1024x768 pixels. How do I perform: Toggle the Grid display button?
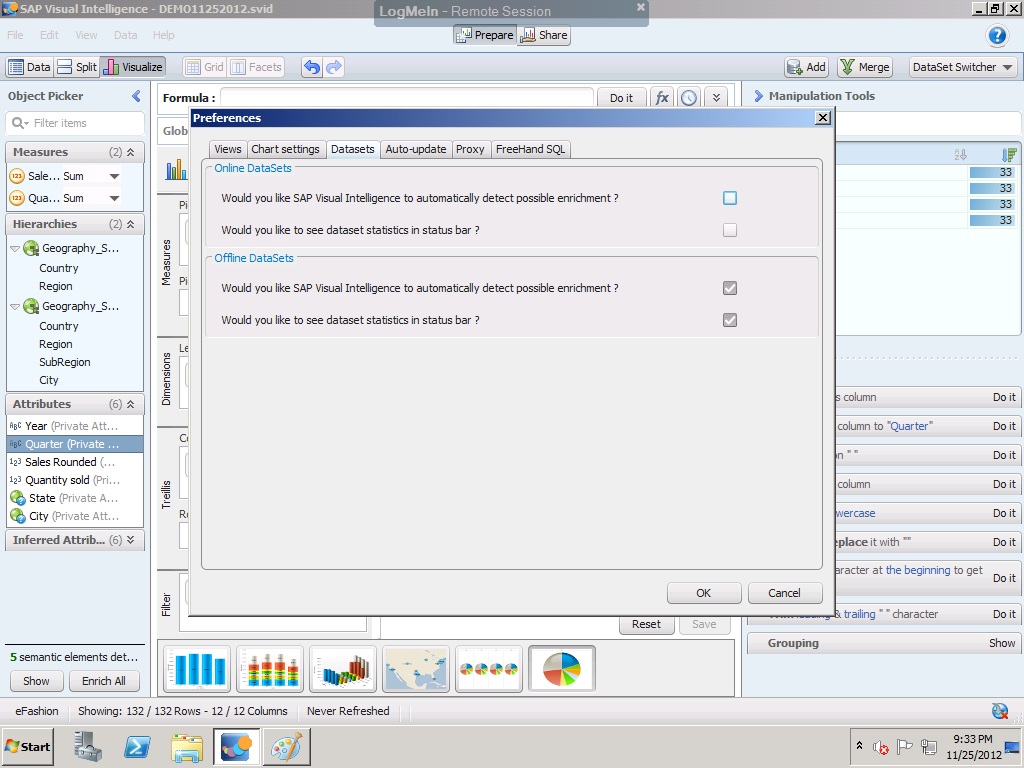[204, 67]
